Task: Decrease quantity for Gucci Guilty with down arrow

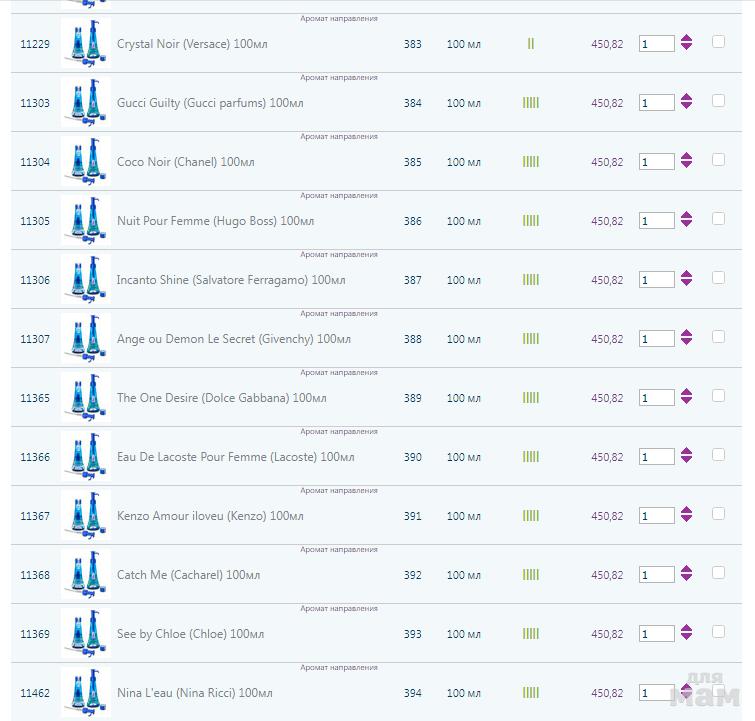Action: 686,107
